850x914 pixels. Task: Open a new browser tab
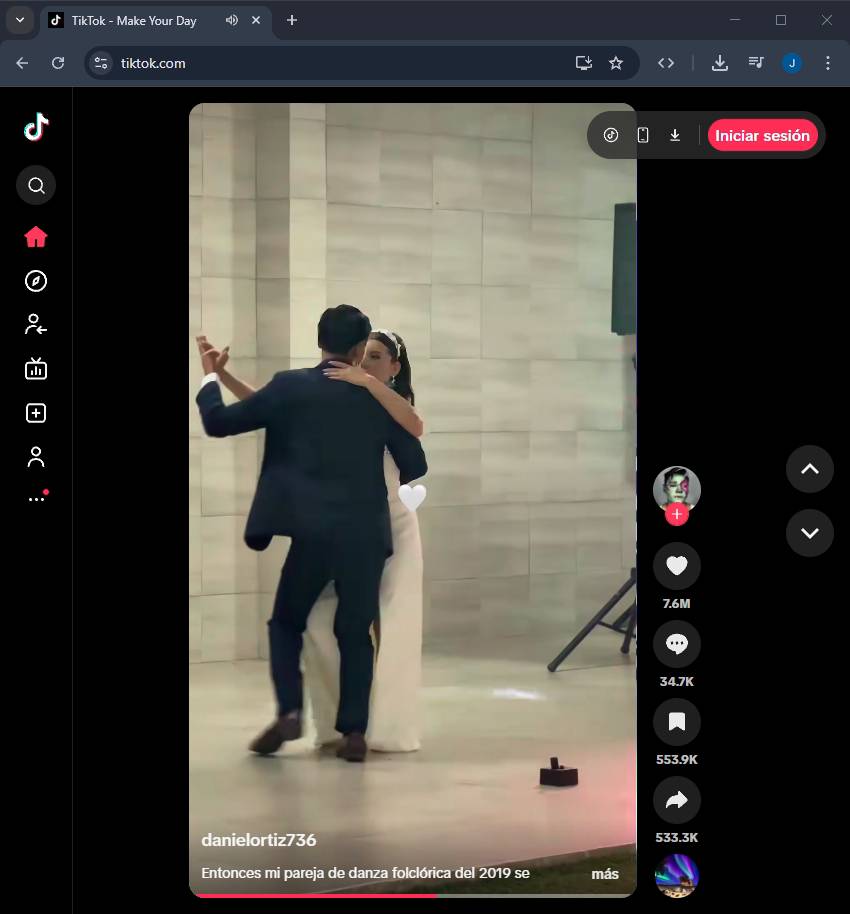coord(292,20)
